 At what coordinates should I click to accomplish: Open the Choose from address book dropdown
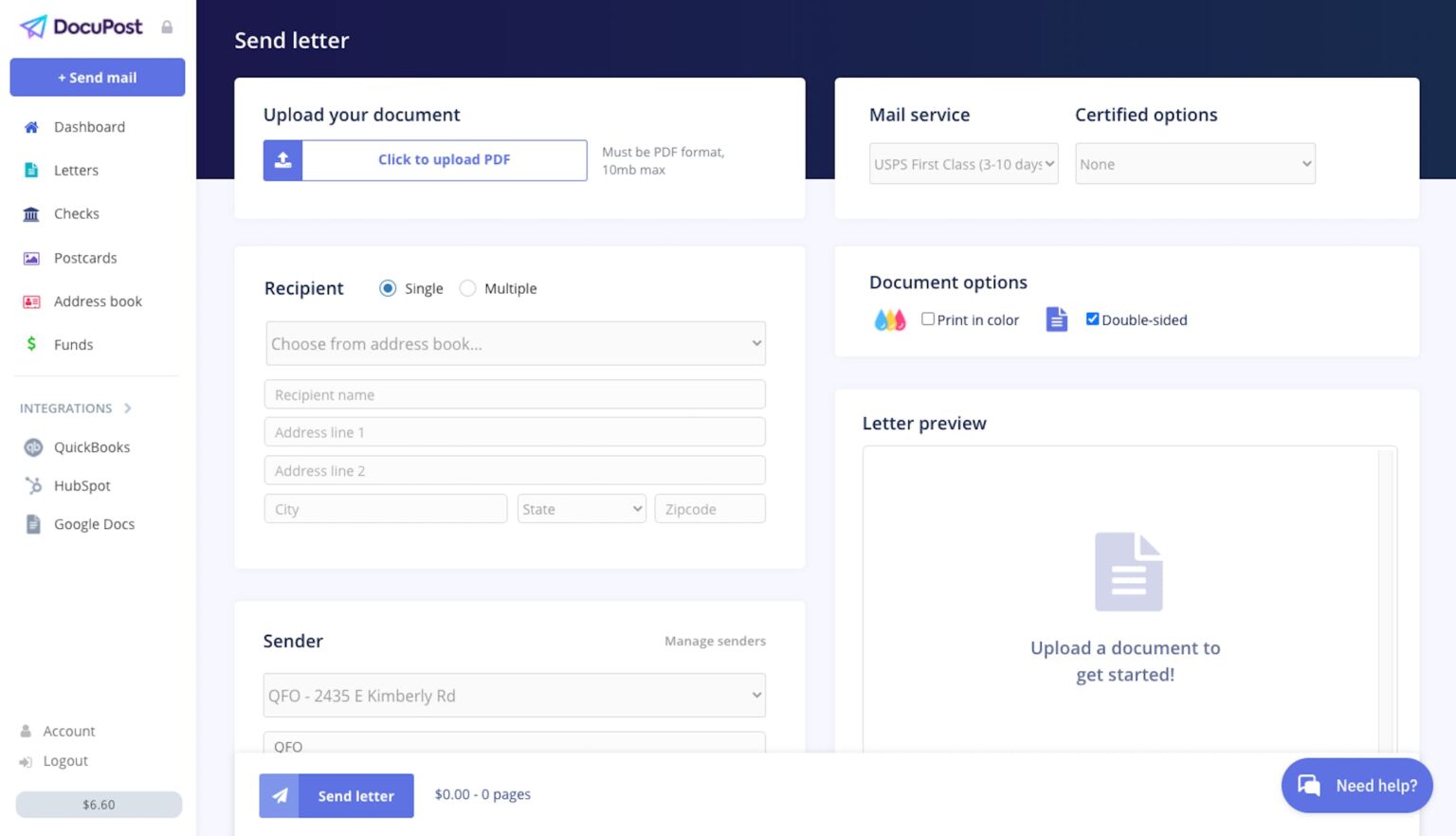(515, 343)
